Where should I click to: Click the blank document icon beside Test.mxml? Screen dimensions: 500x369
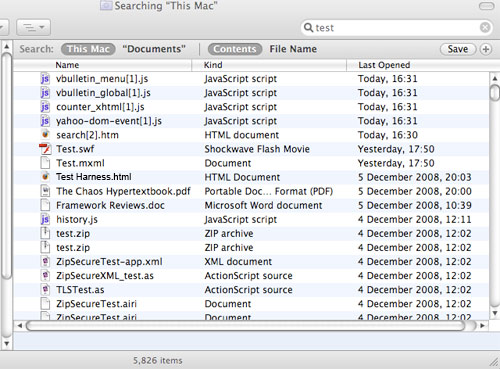(x=45, y=163)
